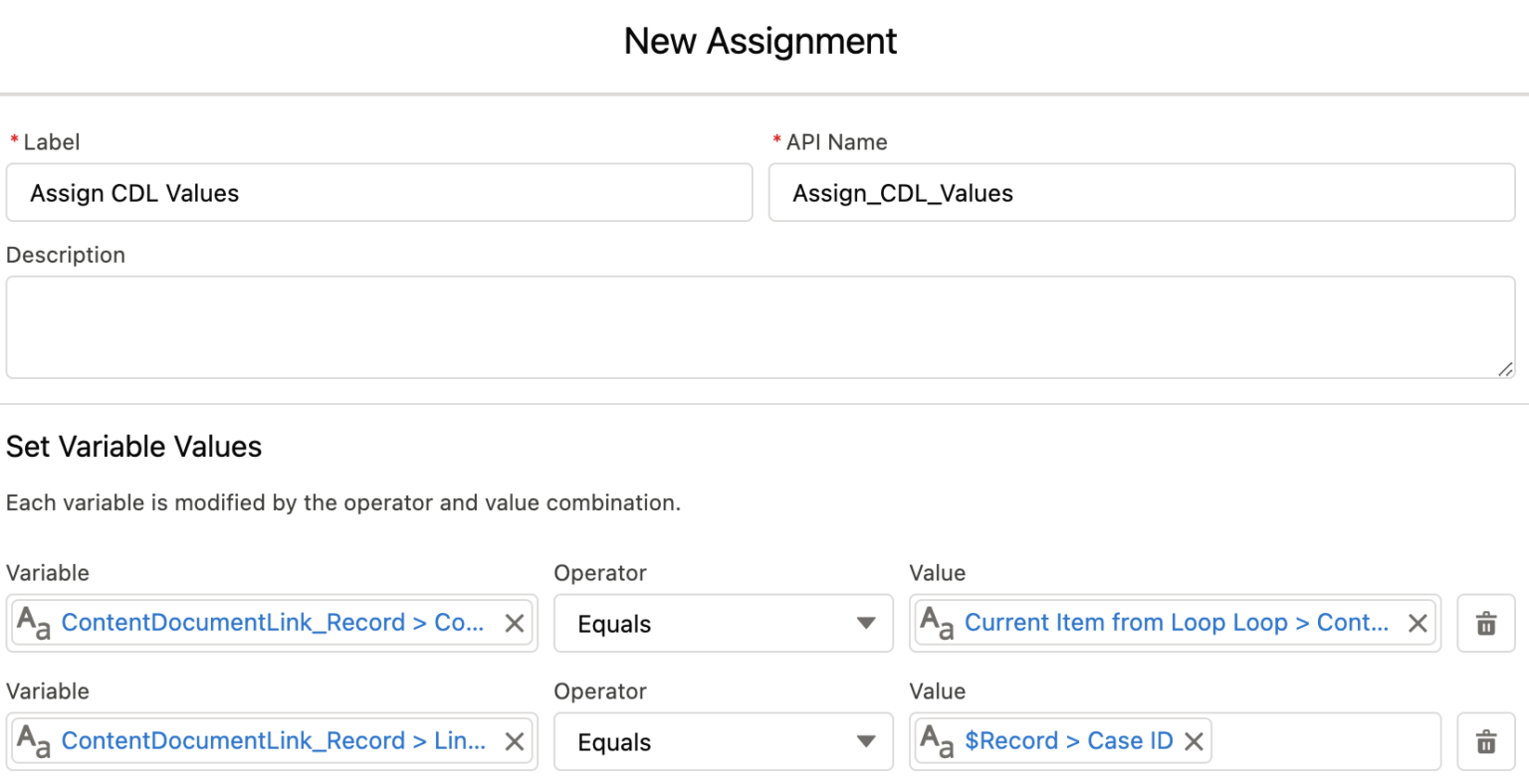This screenshot has width=1529, height=784.
Task: Clear the Current Item from Loop value pill
Action: click(x=1417, y=623)
